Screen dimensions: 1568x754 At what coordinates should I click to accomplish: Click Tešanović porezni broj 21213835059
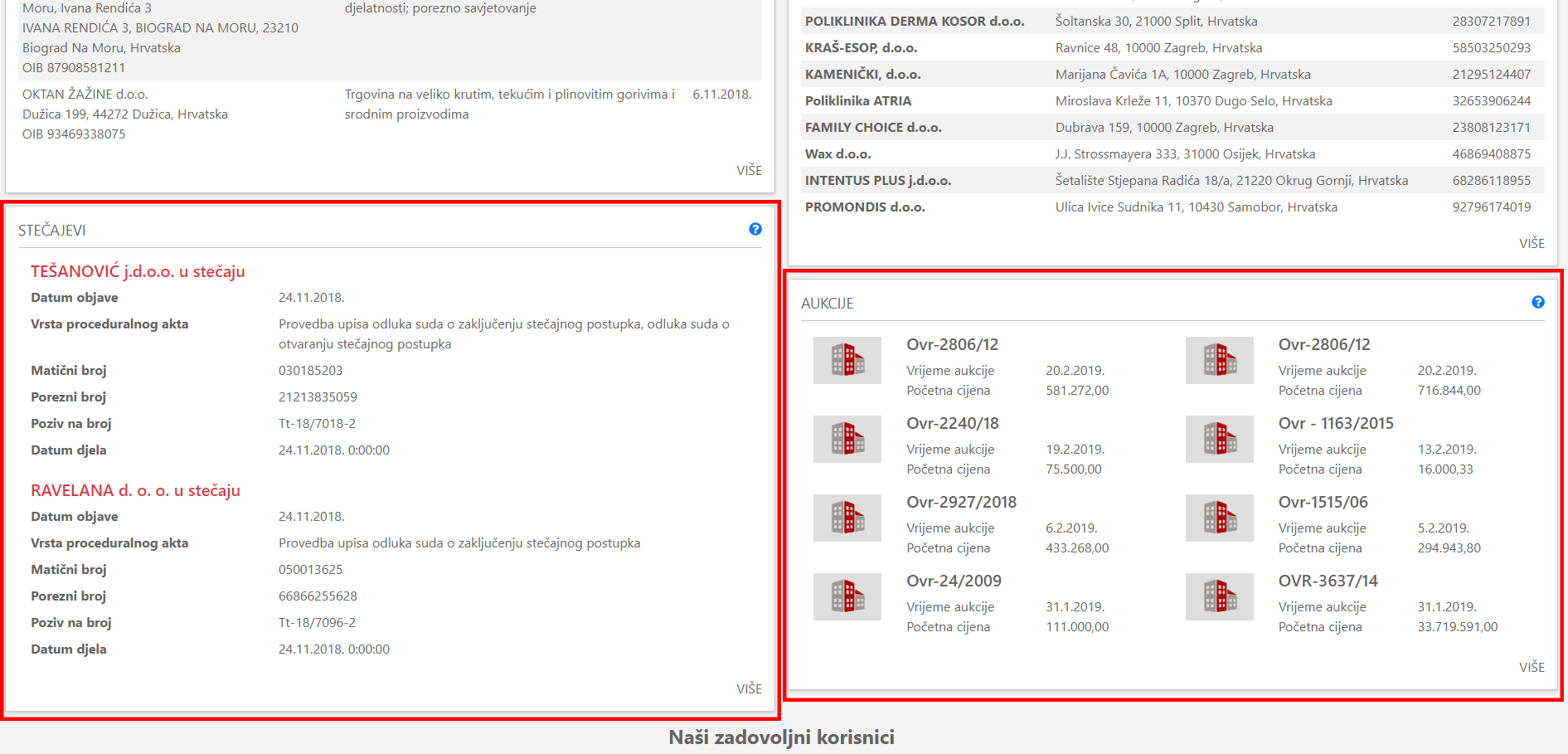(x=318, y=396)
